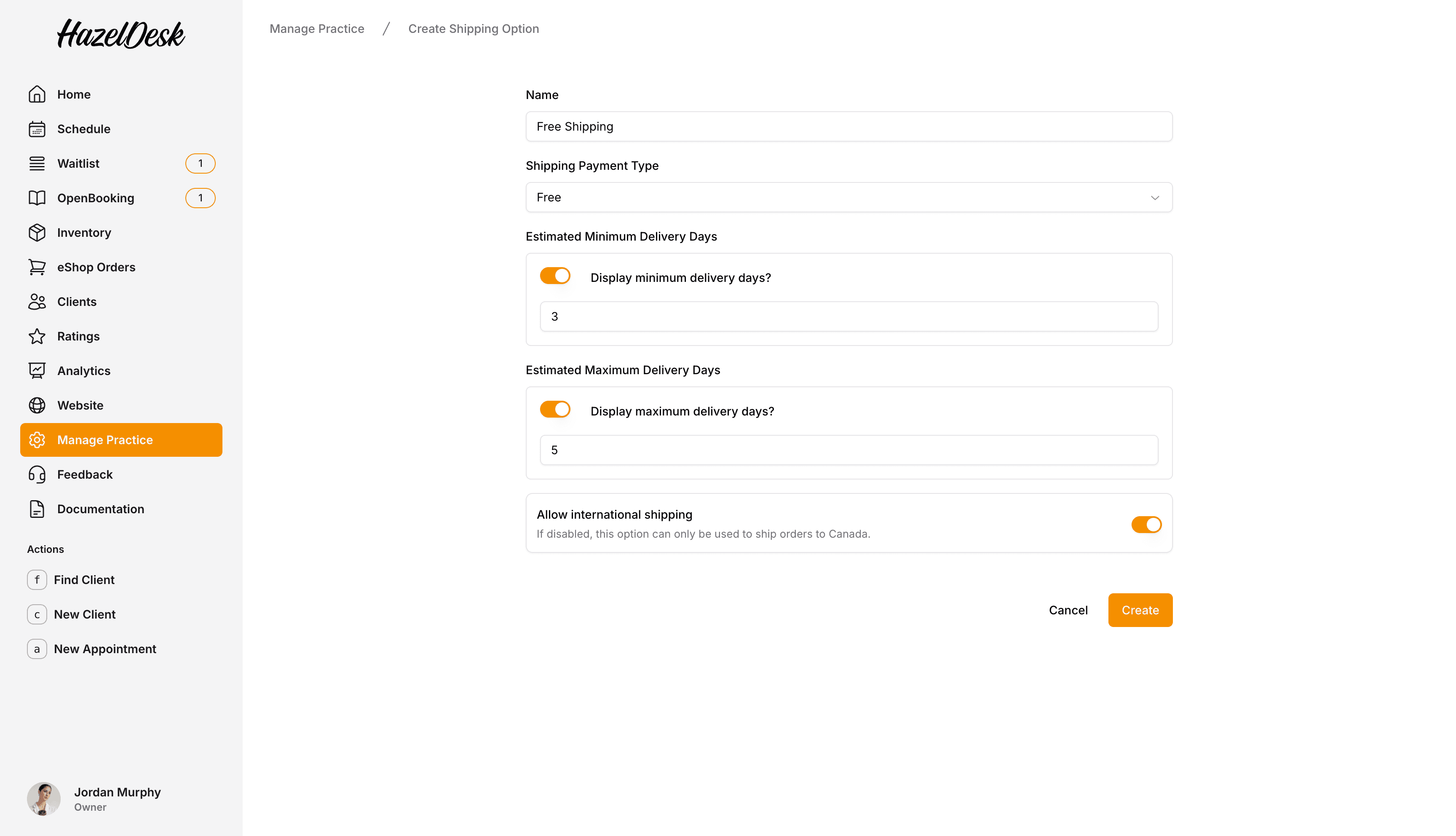Open the Schedule calendar icon
This screenshot has height=836, width=1456.
pos(37,129)
